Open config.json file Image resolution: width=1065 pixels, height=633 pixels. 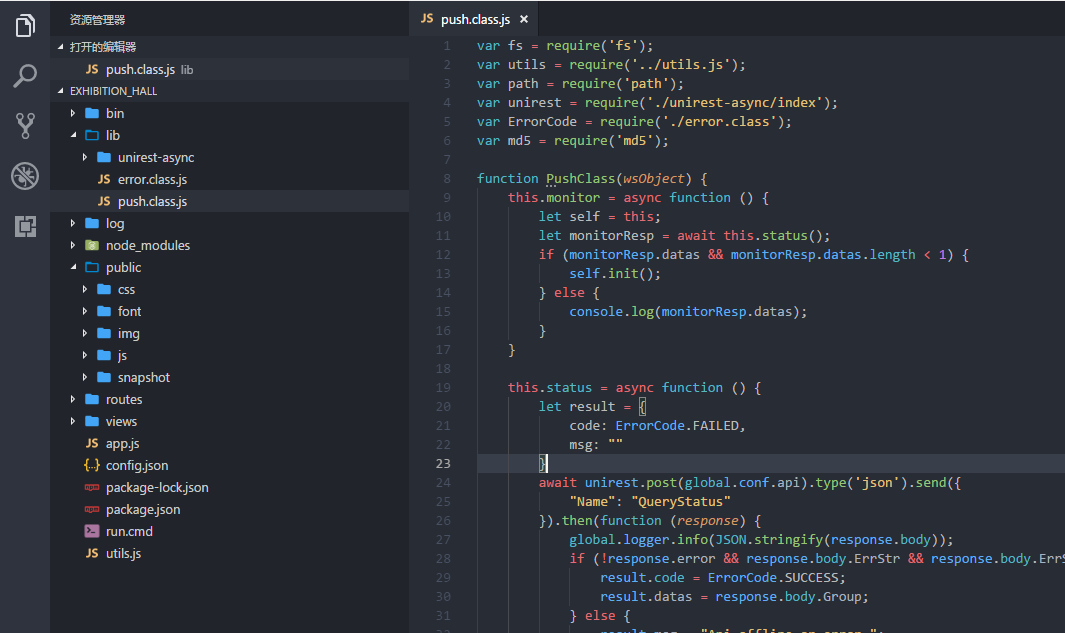(136, 465)
